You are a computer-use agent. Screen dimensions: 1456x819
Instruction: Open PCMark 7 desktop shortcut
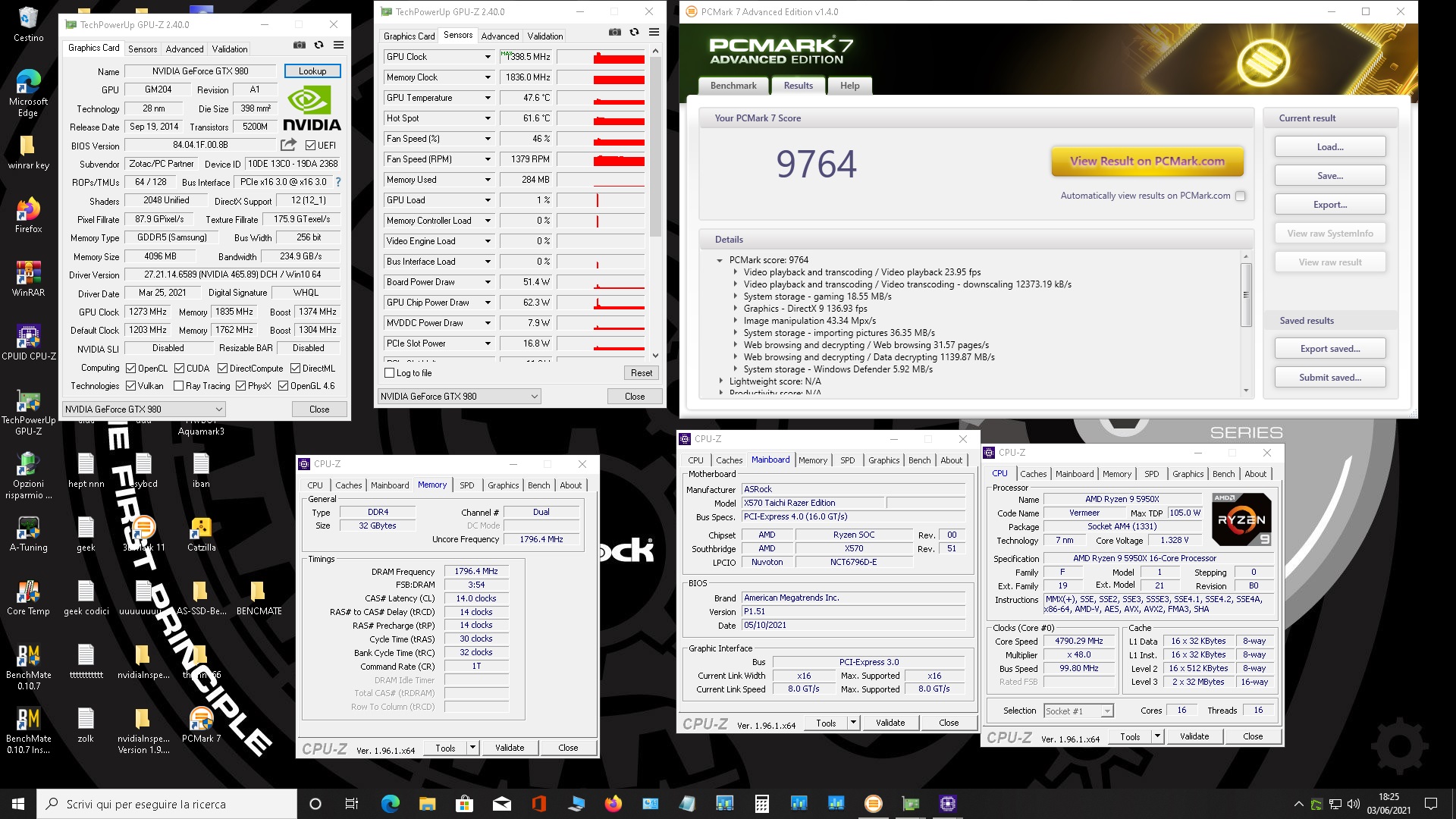point(201,724)
